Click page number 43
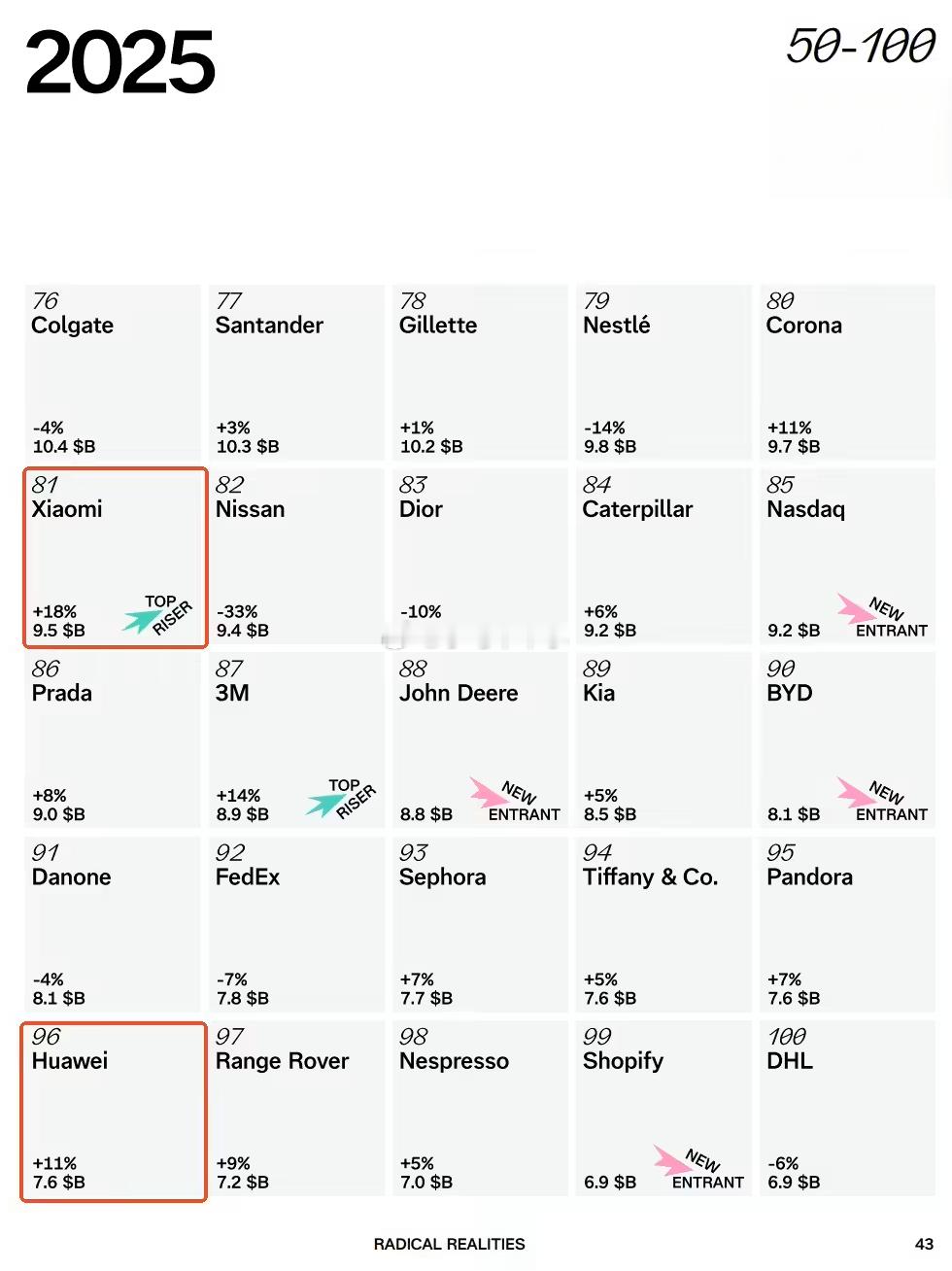 [924, 1244]
